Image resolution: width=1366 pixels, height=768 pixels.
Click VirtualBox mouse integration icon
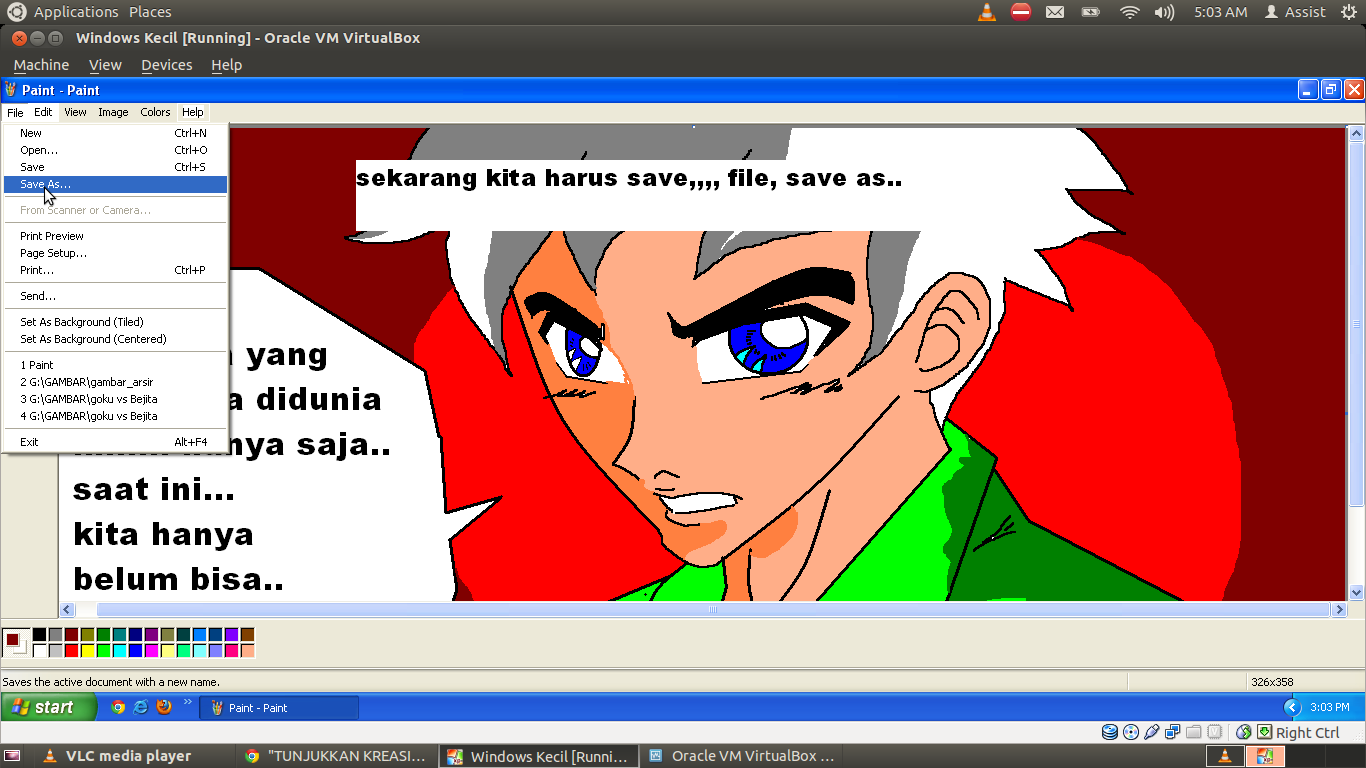coord(1244,732)
